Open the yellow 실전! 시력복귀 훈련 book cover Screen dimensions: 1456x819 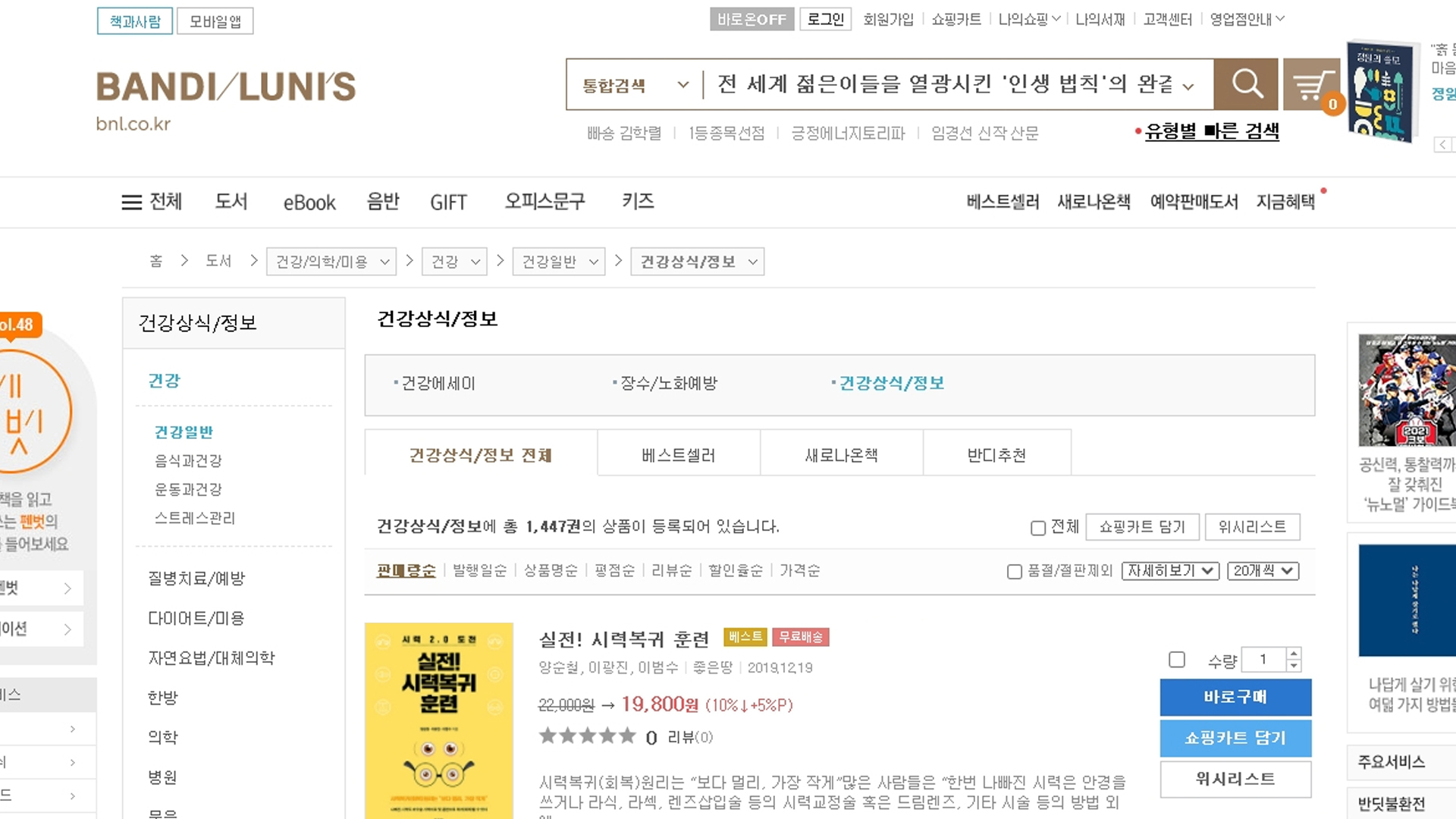439,720
